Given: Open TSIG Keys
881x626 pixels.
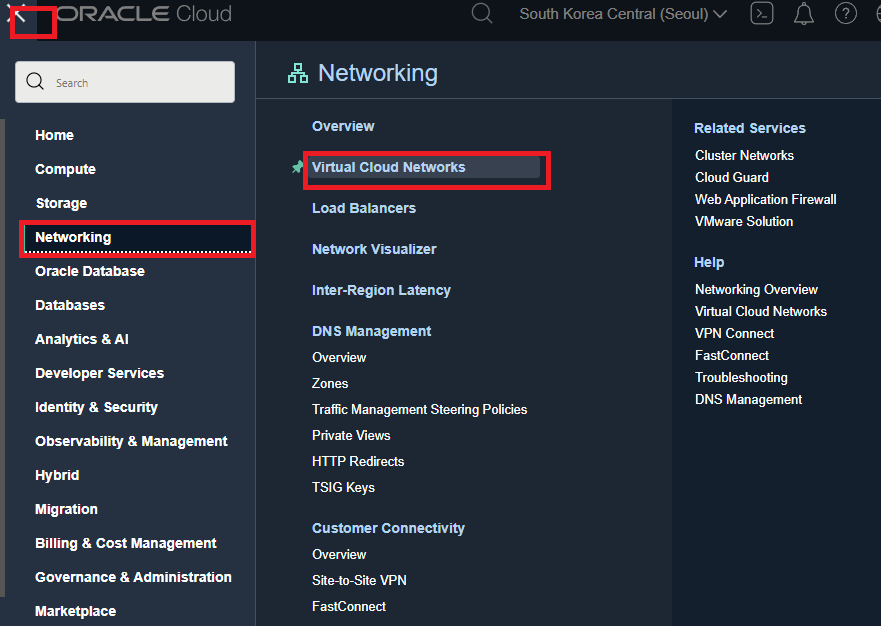Looking at the screenshot, I should click(343, 488).
